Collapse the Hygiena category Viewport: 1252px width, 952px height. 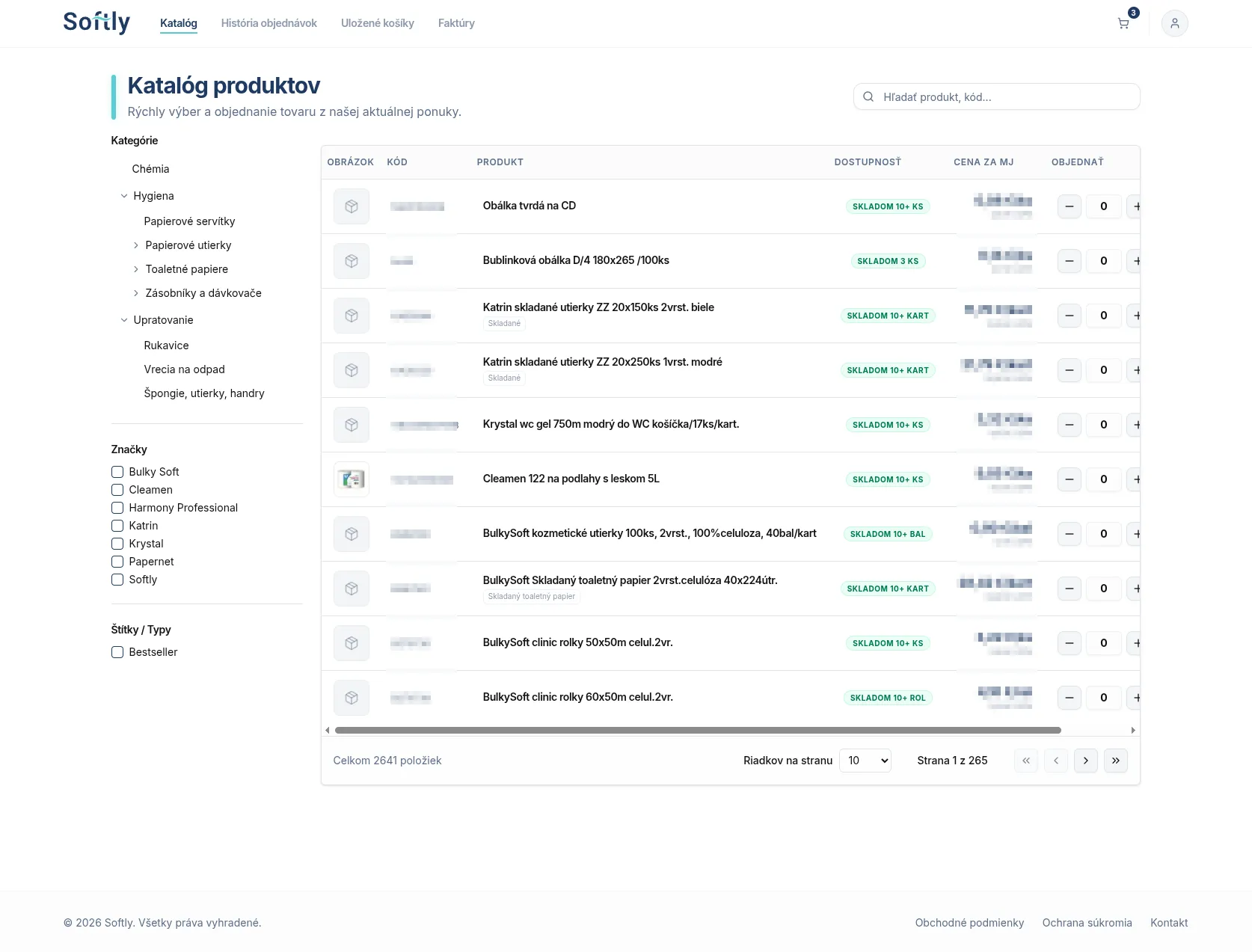point(124,196)
